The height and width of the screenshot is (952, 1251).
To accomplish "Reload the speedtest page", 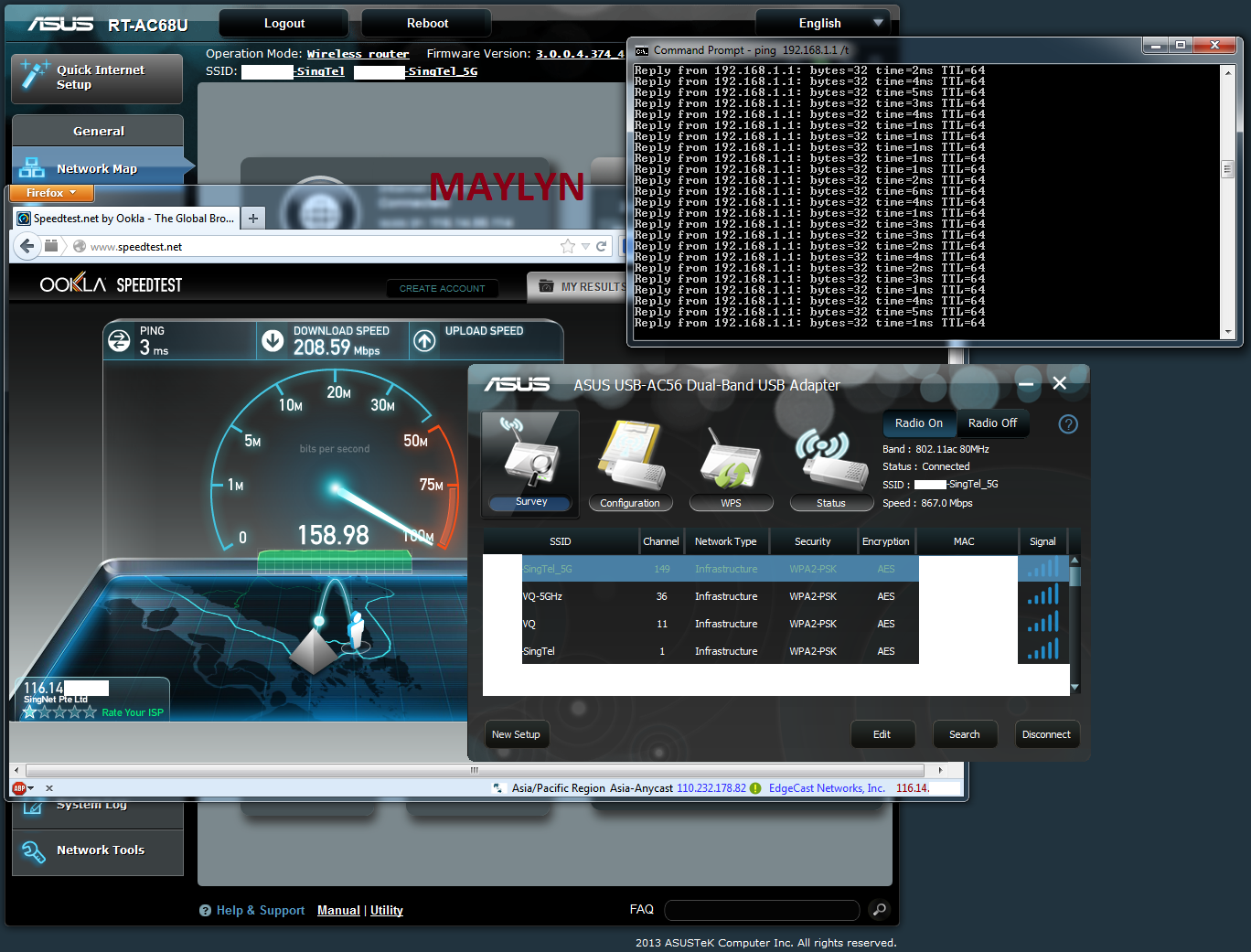I will (601, 246).
